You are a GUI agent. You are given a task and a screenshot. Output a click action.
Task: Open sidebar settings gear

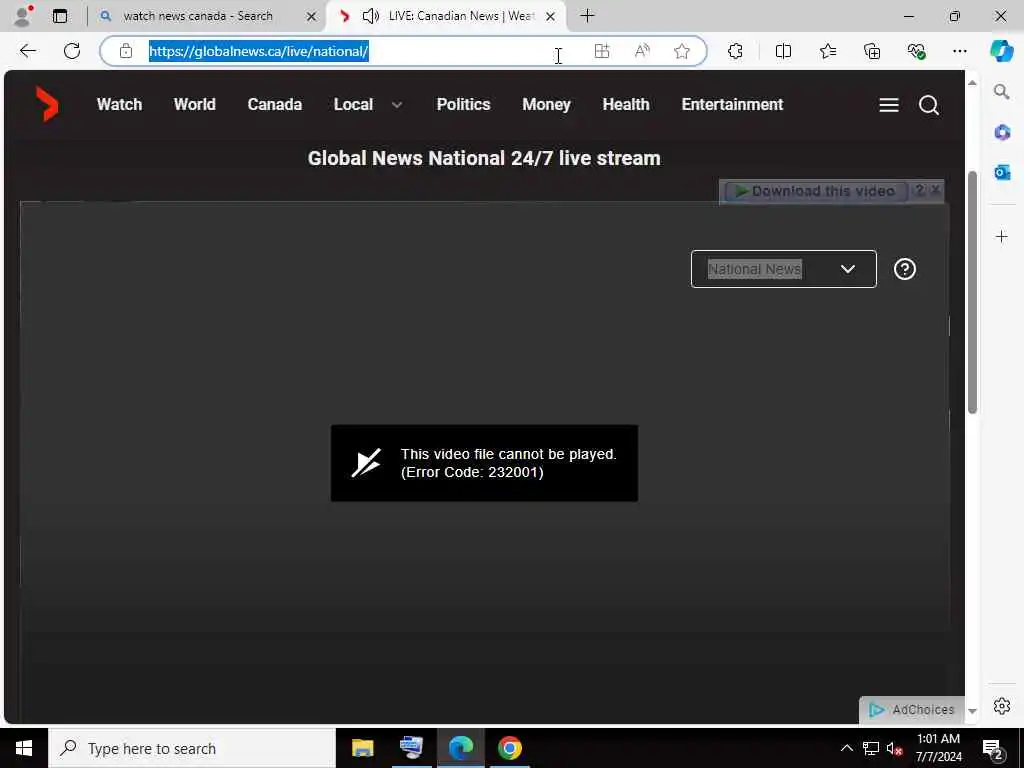1002,706
